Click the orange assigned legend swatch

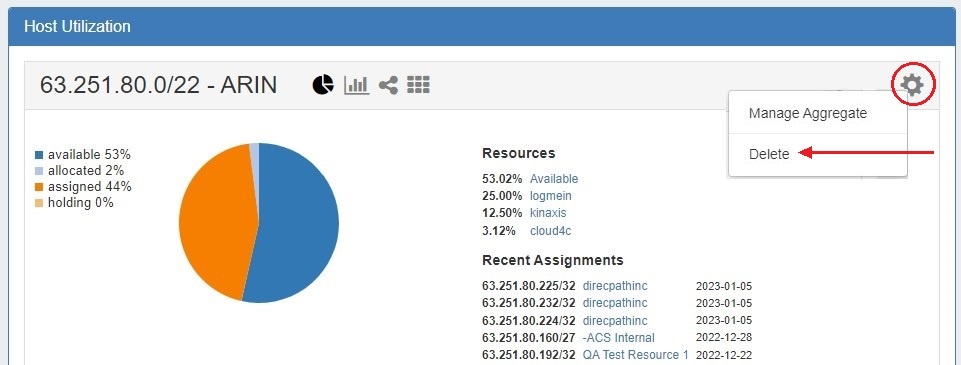(40, 187)
